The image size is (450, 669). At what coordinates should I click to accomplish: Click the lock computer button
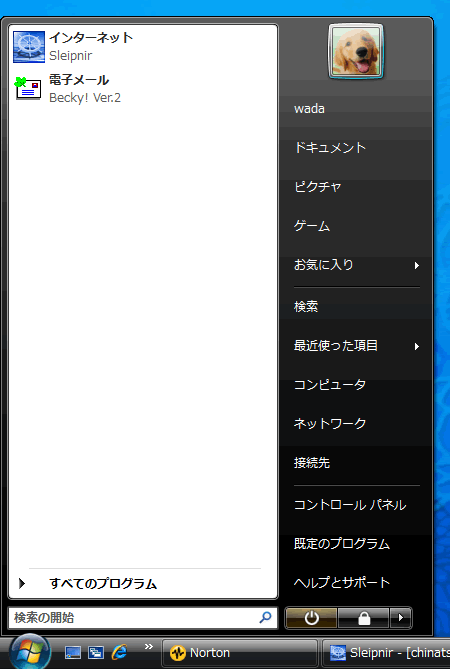(363, 618)
